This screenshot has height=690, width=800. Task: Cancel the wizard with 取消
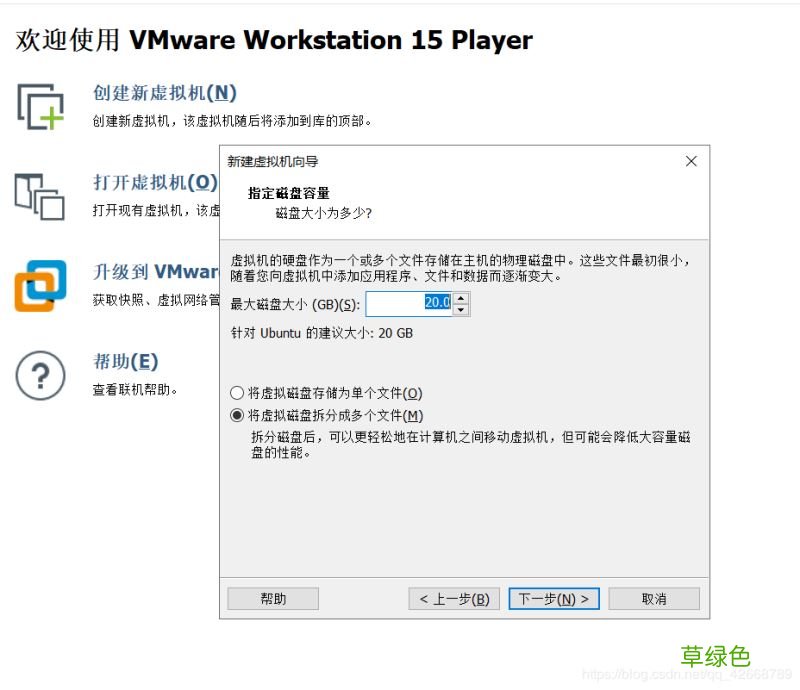click(654, 599)
